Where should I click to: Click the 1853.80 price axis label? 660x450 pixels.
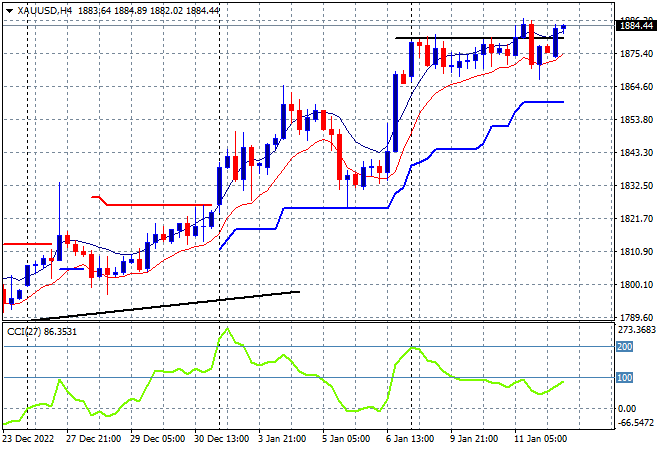[636, 120]
